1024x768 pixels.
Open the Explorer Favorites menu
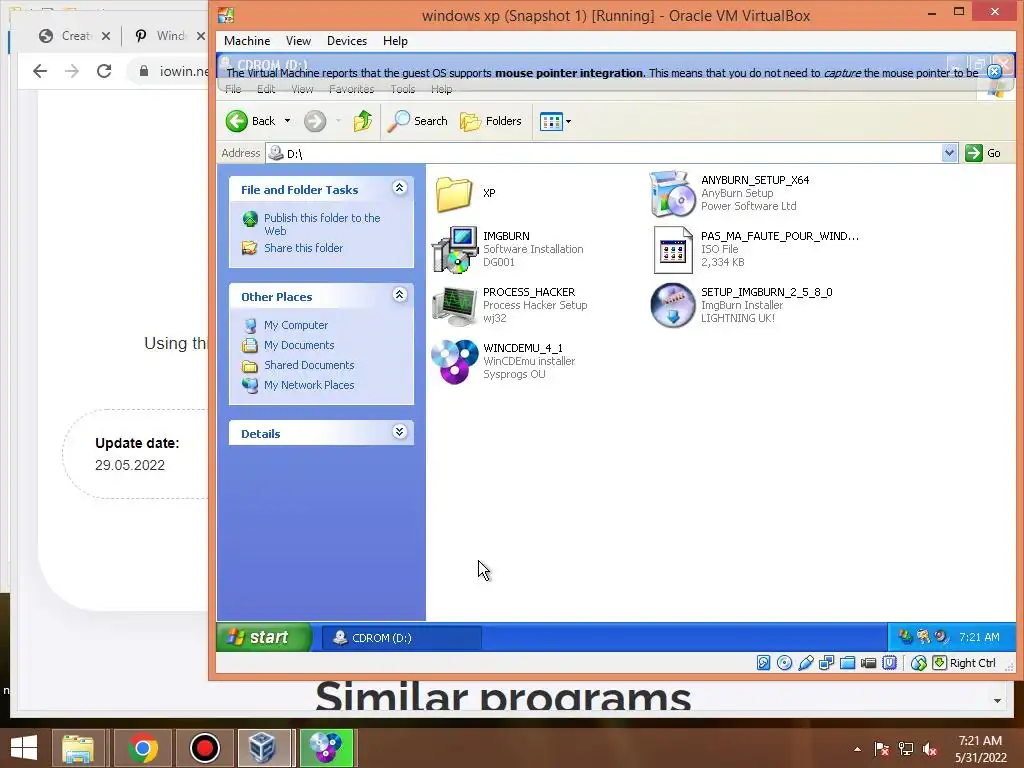(x=351, y=89)
